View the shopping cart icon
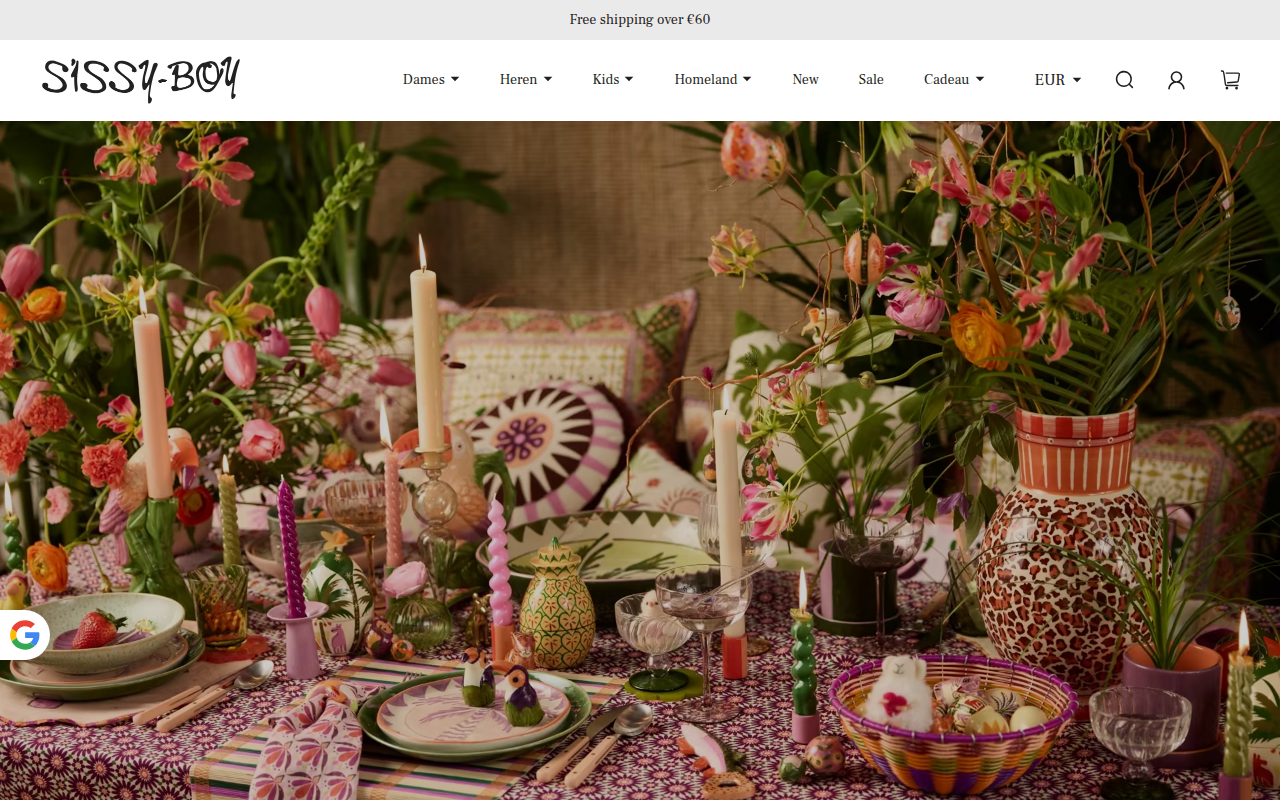Viewport: 1280px width, 800px height. (1230, 80)
